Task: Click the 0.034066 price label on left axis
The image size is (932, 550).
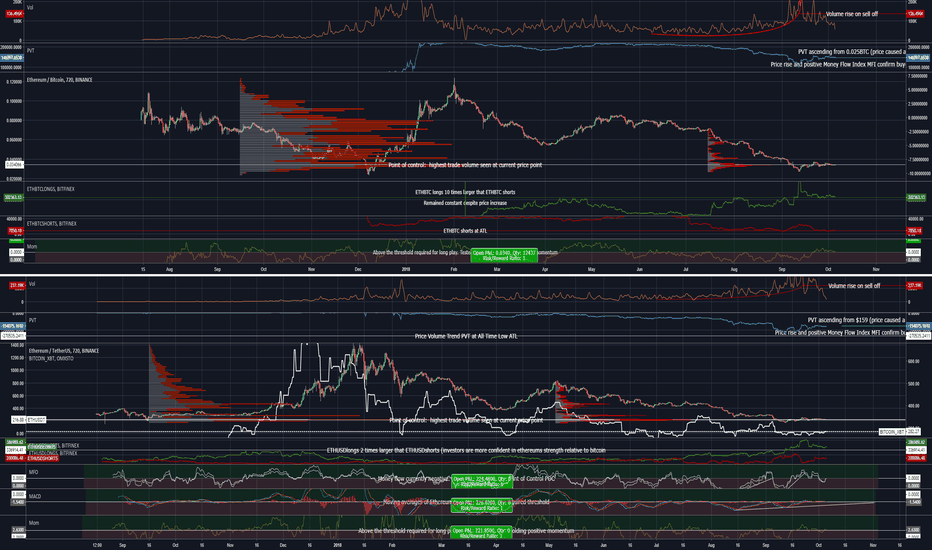Action: click(x=14, y=165)
